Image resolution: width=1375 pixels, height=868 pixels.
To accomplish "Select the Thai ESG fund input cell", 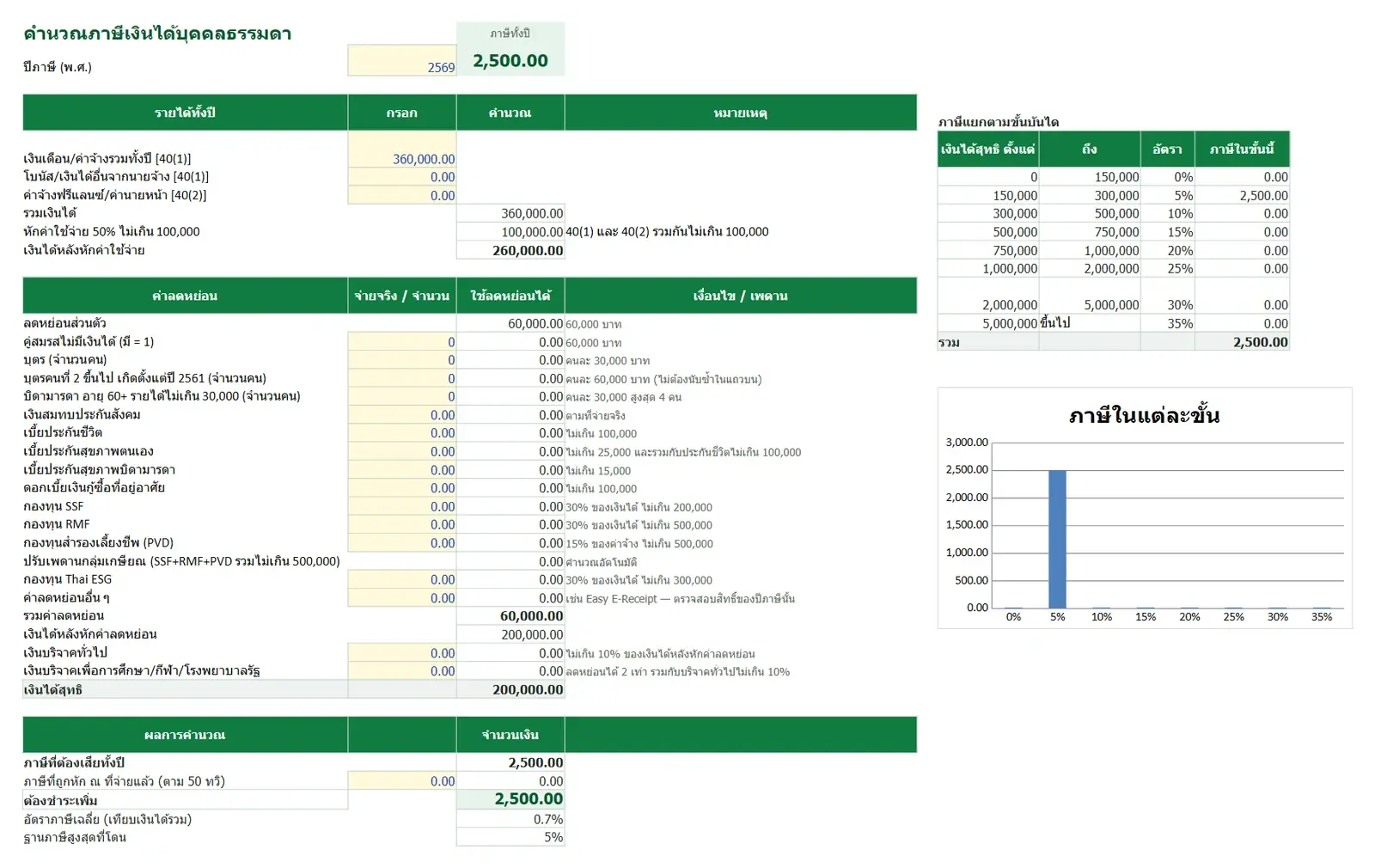I will [x=402, y=580].
